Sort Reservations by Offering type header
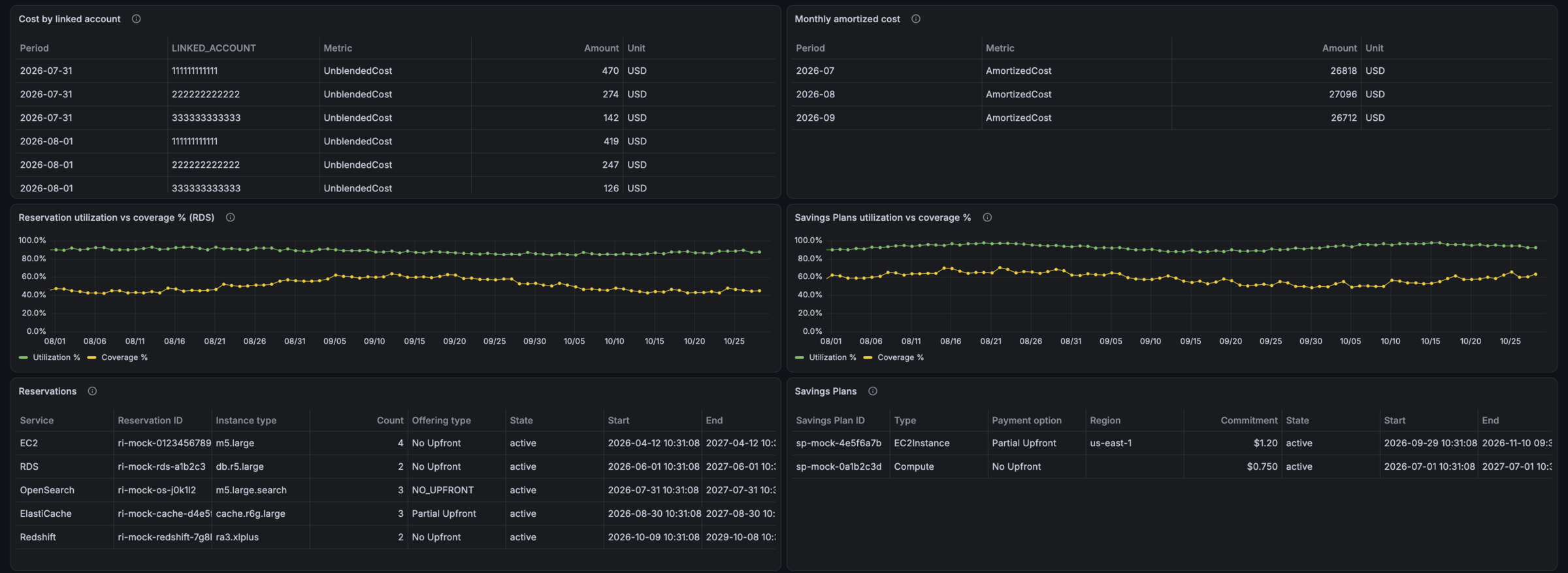The height and width of the screenshot is (573, 1568). (x=441, y=421)
